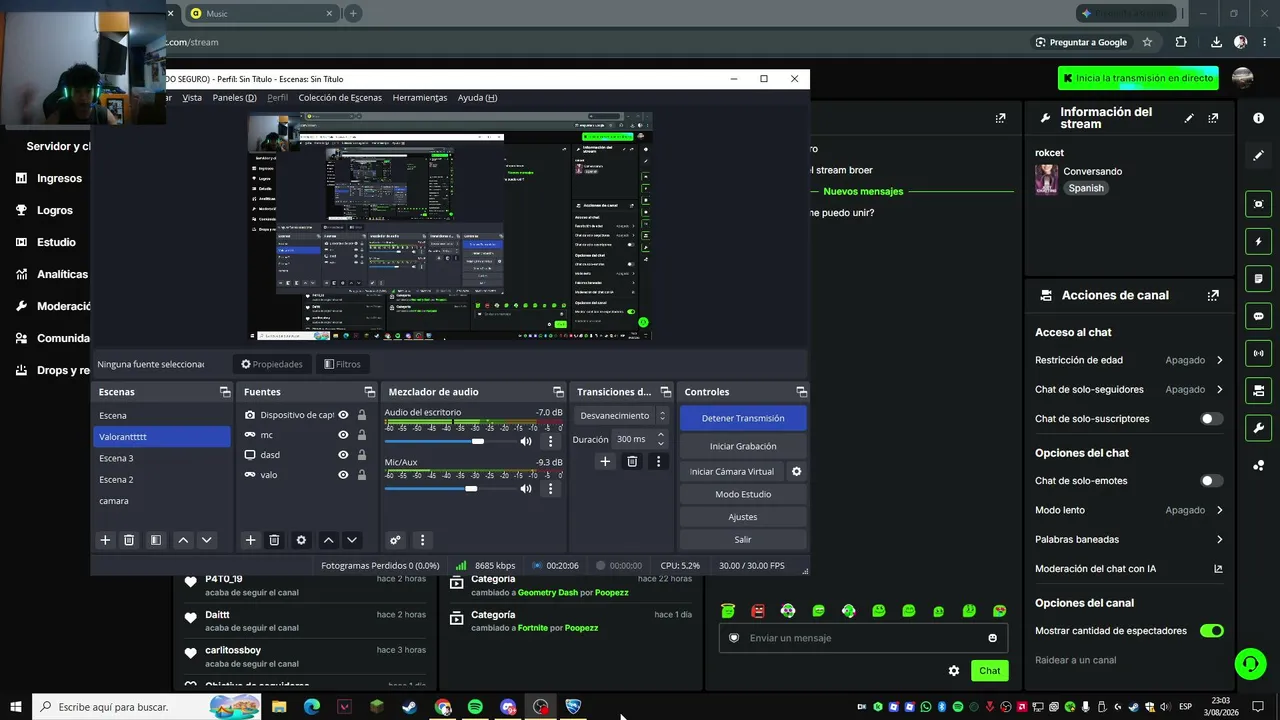Image resolution: width=1280 pixels, height=720 pixels.
Task: Open Audio del escritorio options menu
Action: 550,441
